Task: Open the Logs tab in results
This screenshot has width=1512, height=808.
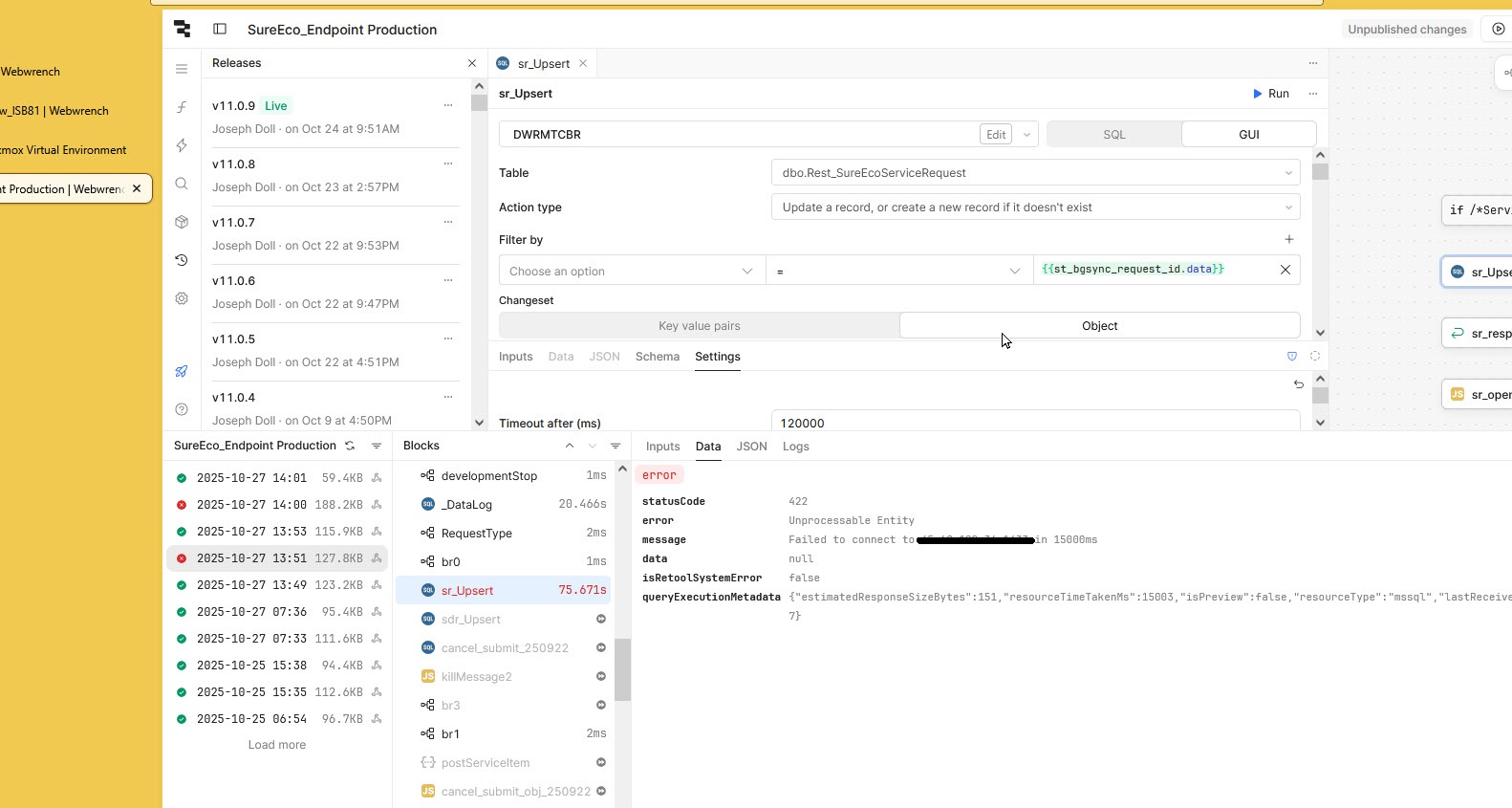Action: 795,447
